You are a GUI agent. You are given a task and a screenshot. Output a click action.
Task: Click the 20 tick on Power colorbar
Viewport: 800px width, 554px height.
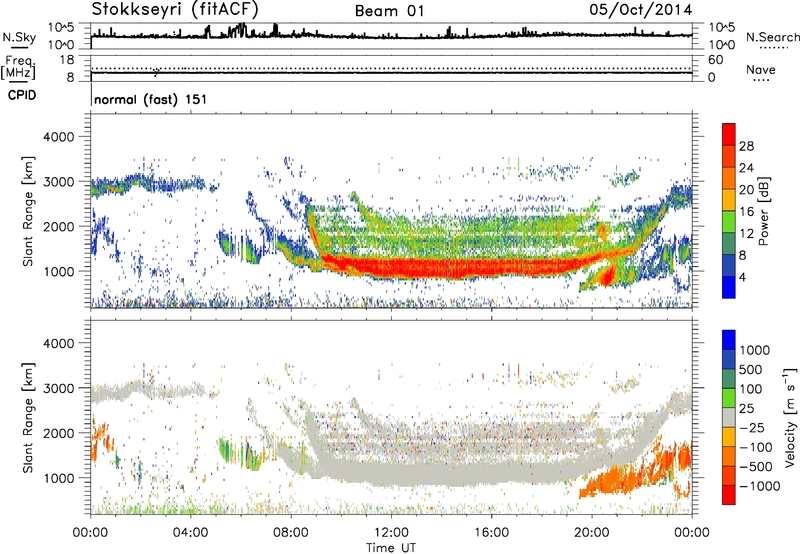pyautogui.click(x=746, y=190)
